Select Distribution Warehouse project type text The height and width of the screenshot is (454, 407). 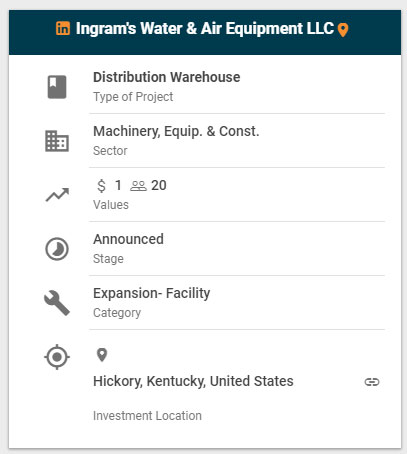pos(167,77)
